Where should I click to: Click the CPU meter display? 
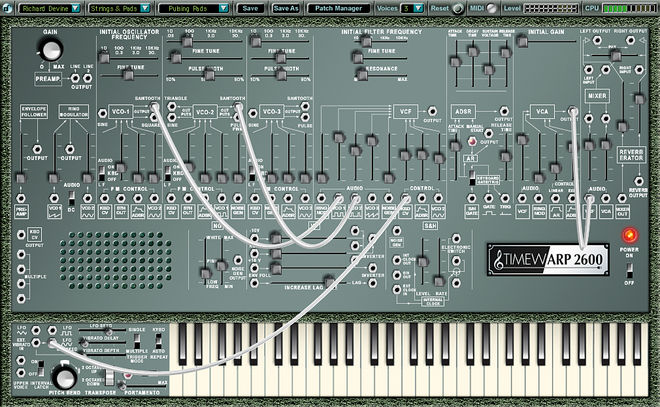629,8
